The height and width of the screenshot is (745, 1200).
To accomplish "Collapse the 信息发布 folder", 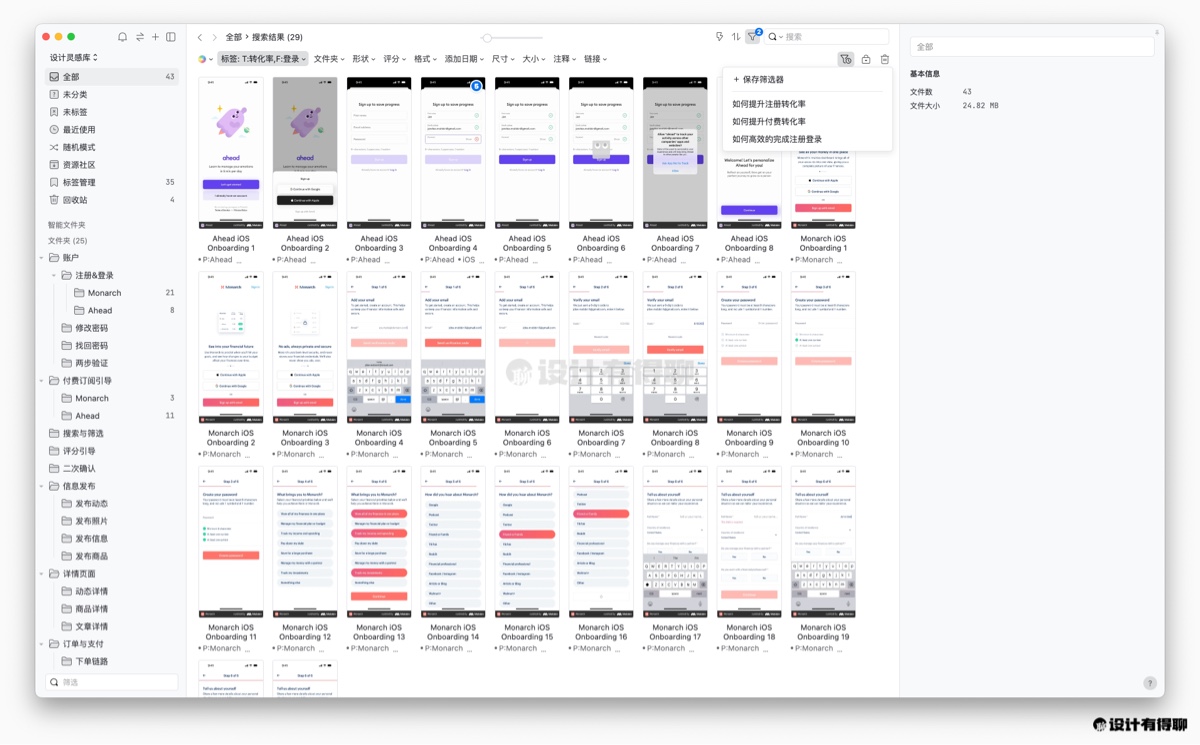I will (x=43, y=486).
